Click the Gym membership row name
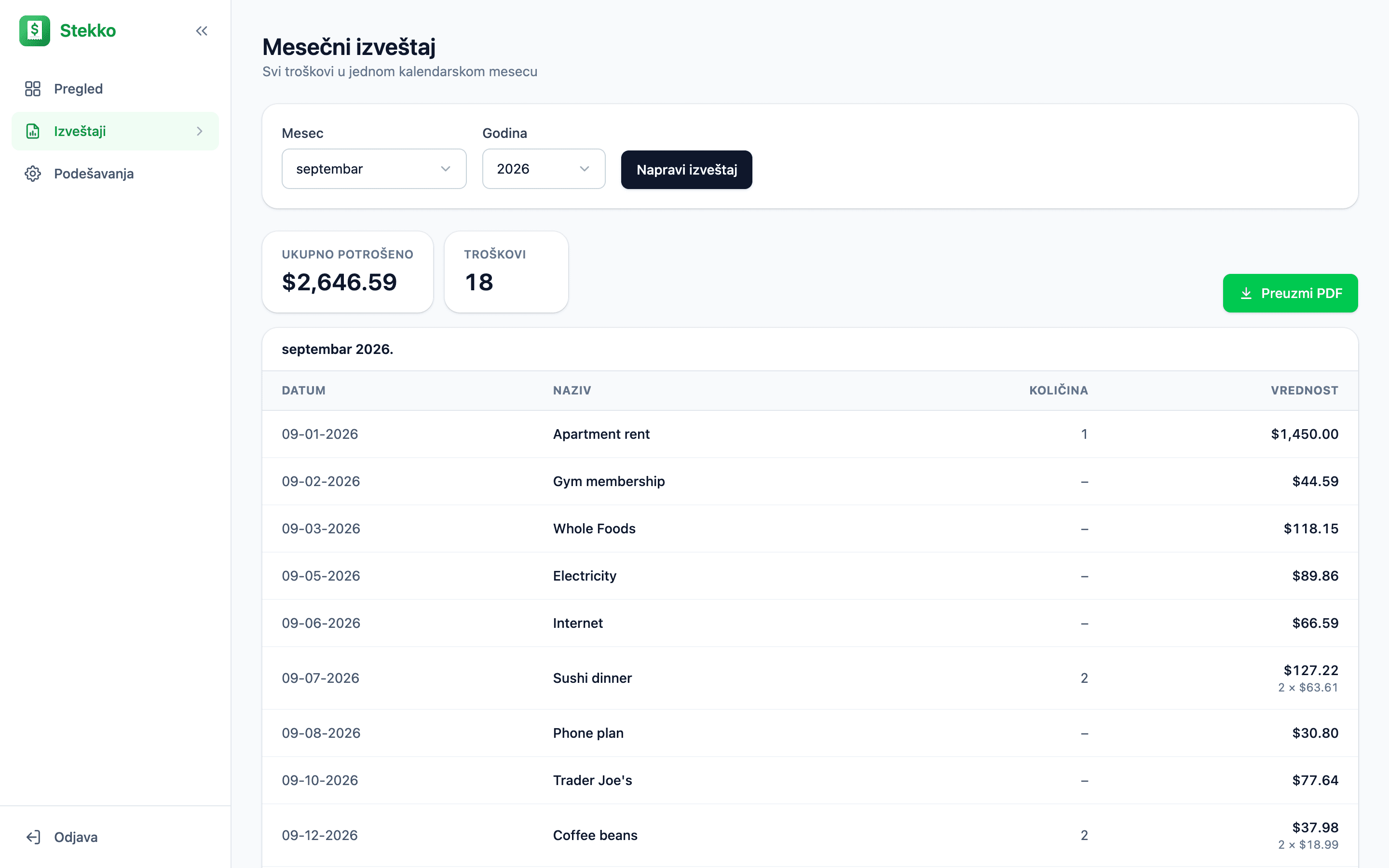Image resolution: width=1389 pixels, height=868 pixels. click(x=608, y=481)
